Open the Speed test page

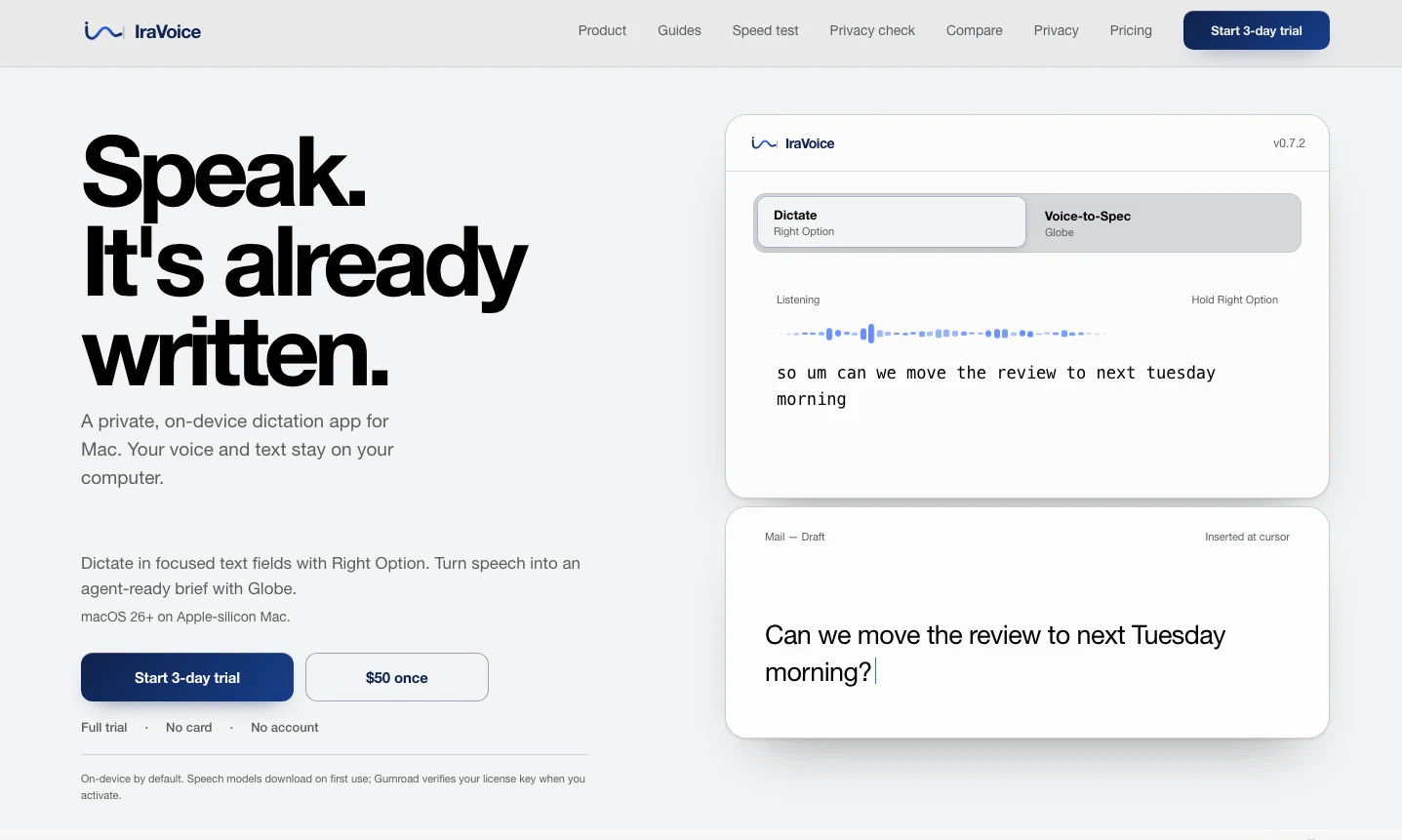pyautogui.click(x=765, y=30)
